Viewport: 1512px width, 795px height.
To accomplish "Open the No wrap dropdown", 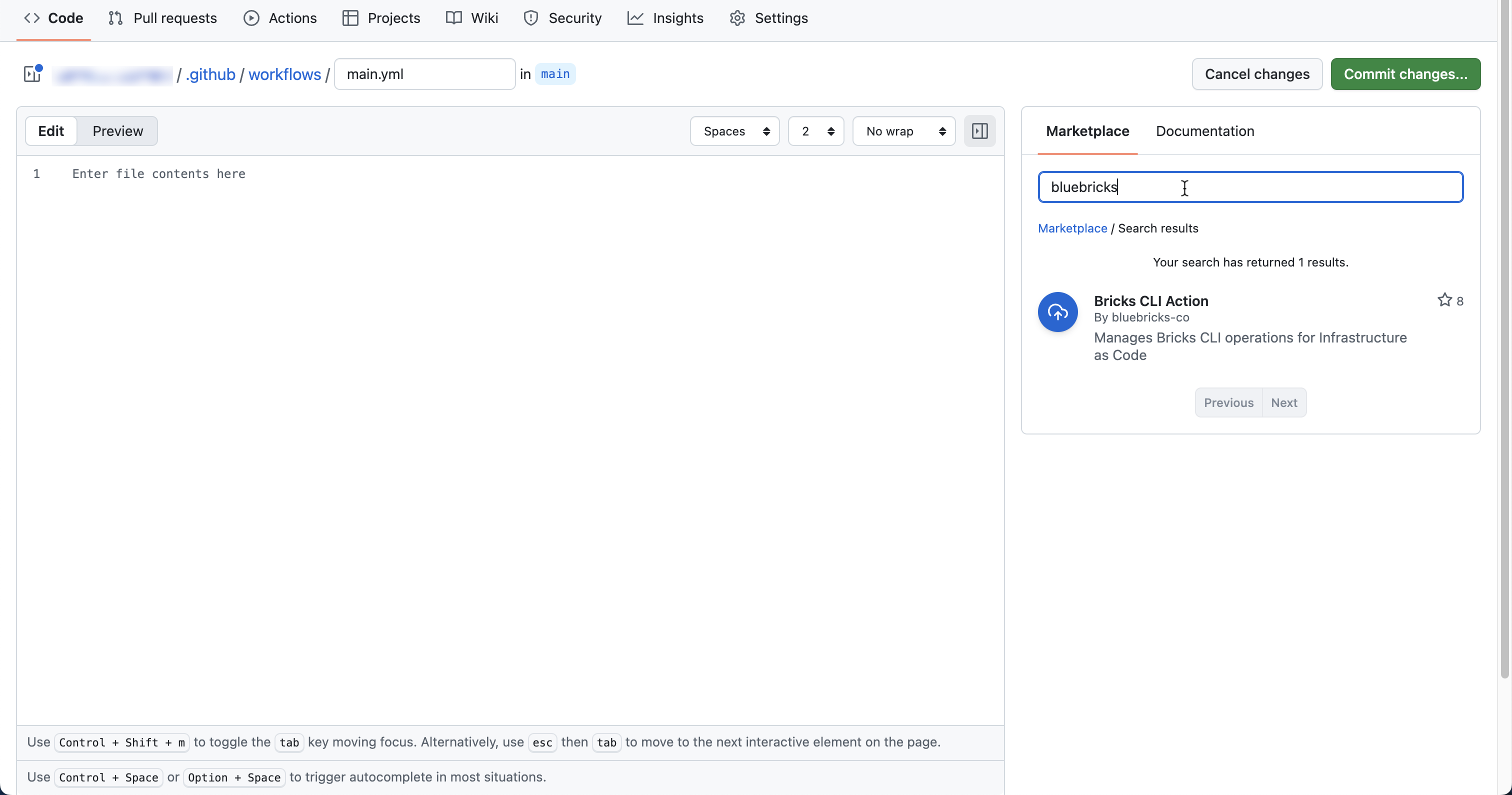I will 904,131.
